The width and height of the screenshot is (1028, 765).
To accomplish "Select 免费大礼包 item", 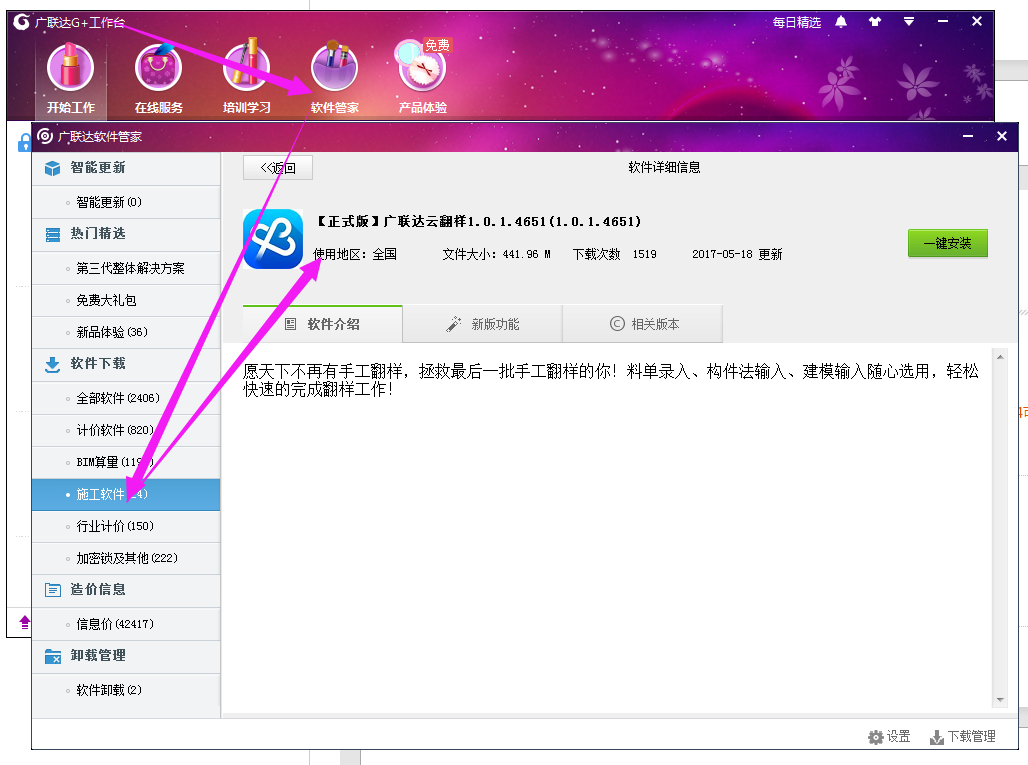I will tap(126, 300).
